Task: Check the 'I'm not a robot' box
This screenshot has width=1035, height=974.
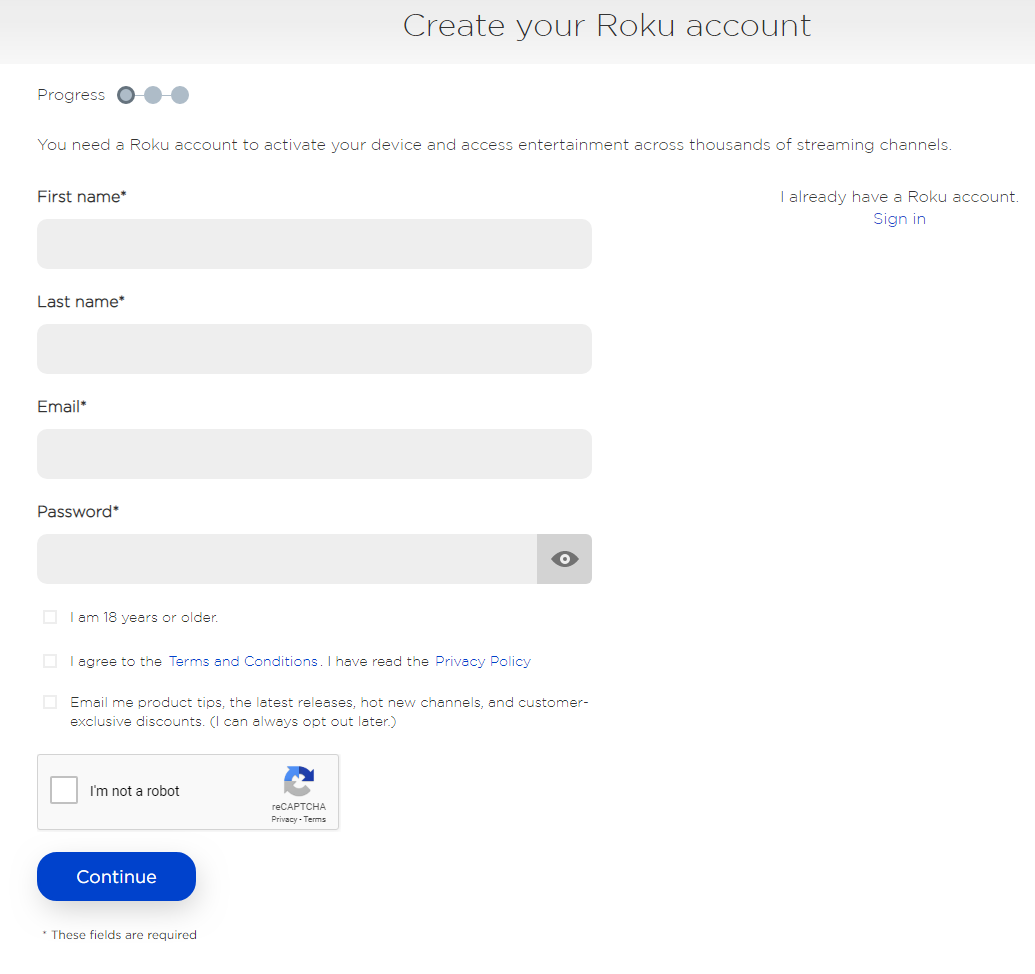Action: pyautogui.click(x=63, y=789)
